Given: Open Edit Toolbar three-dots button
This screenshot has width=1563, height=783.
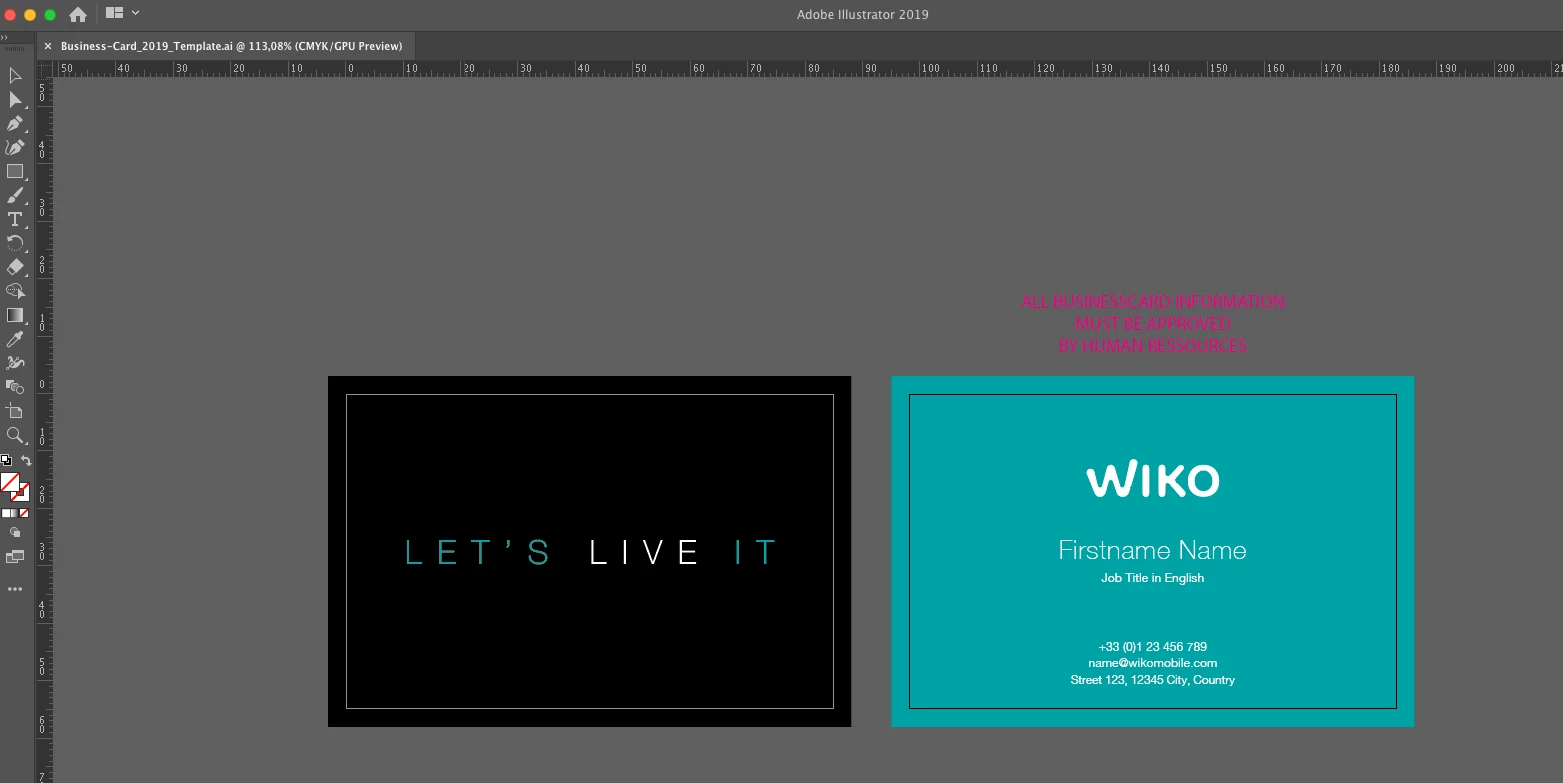Looking at the screenshot, I should [x=15, y=590].
